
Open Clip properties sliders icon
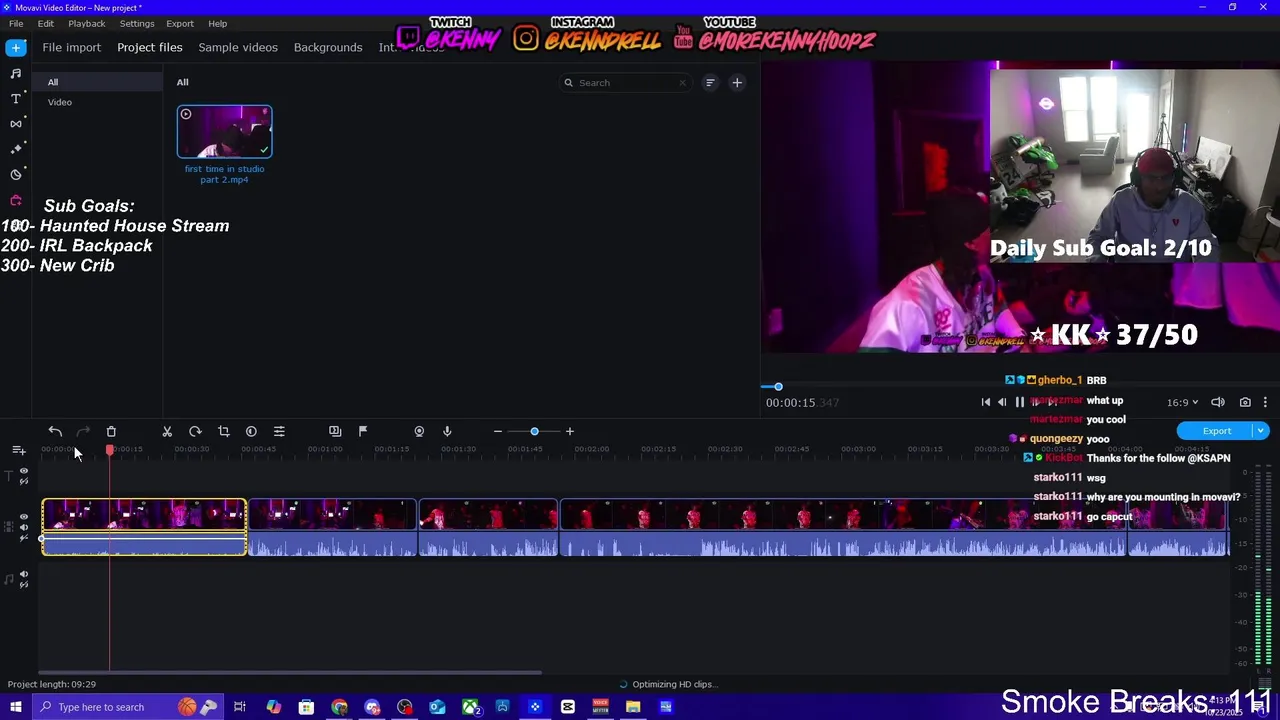279,431
